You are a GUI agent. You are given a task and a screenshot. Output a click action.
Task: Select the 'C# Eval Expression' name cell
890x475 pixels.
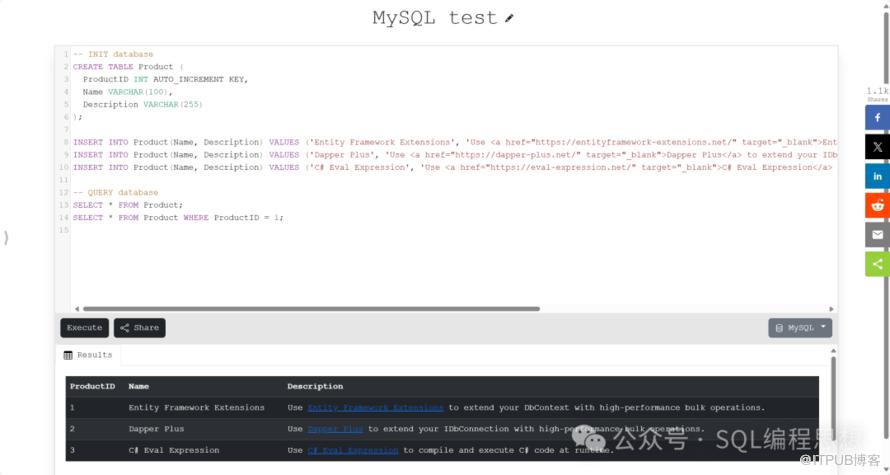(x=174, y=450)
